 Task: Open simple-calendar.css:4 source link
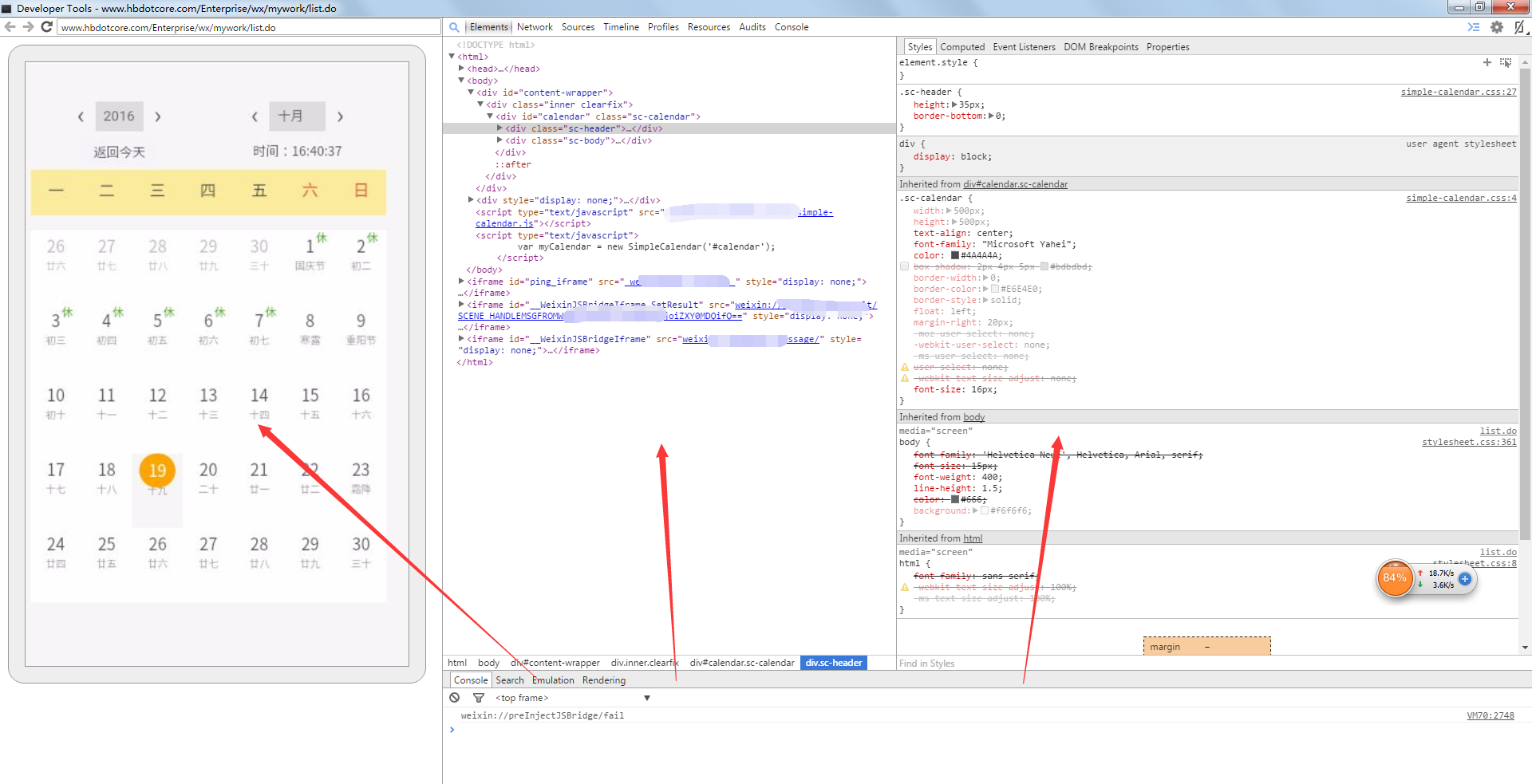click(x=1461, y=199)
